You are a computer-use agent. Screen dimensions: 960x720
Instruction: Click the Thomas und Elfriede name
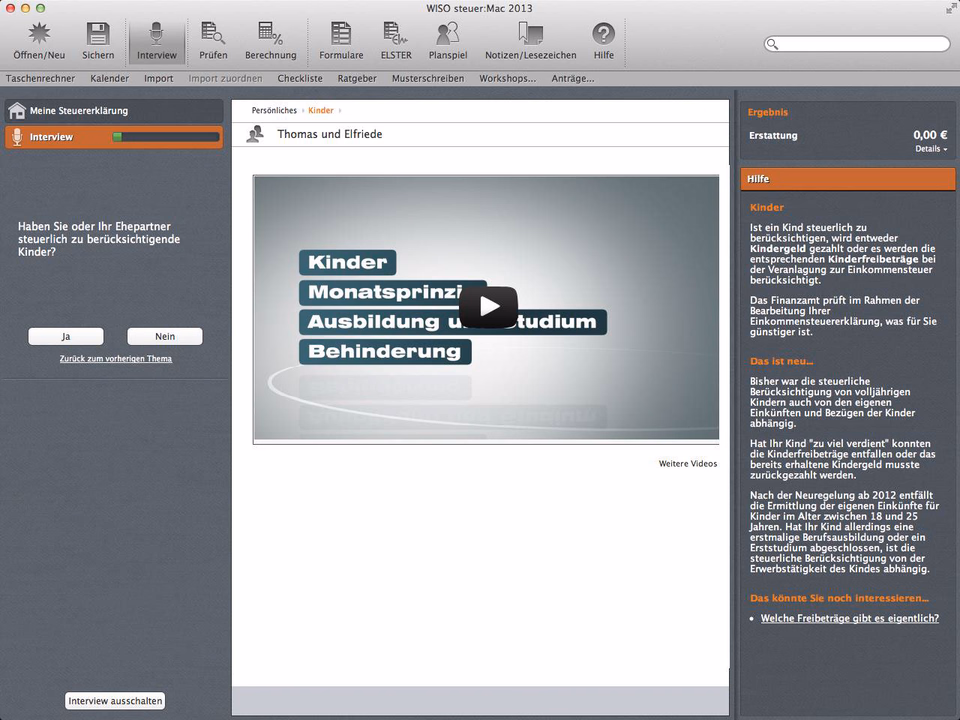(x=329, y=134)
